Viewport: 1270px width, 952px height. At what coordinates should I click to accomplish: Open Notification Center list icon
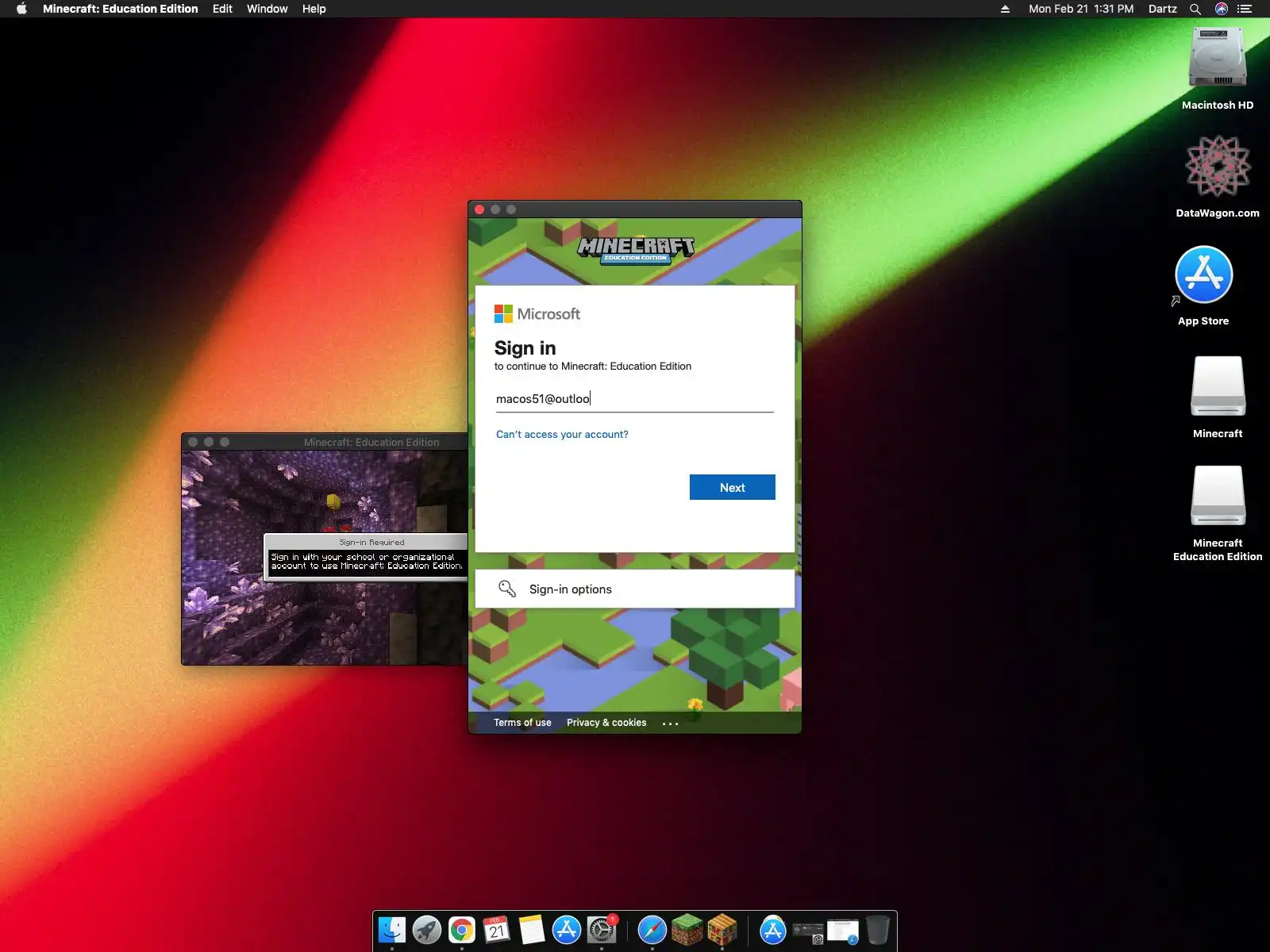[x=1245, y=9]
